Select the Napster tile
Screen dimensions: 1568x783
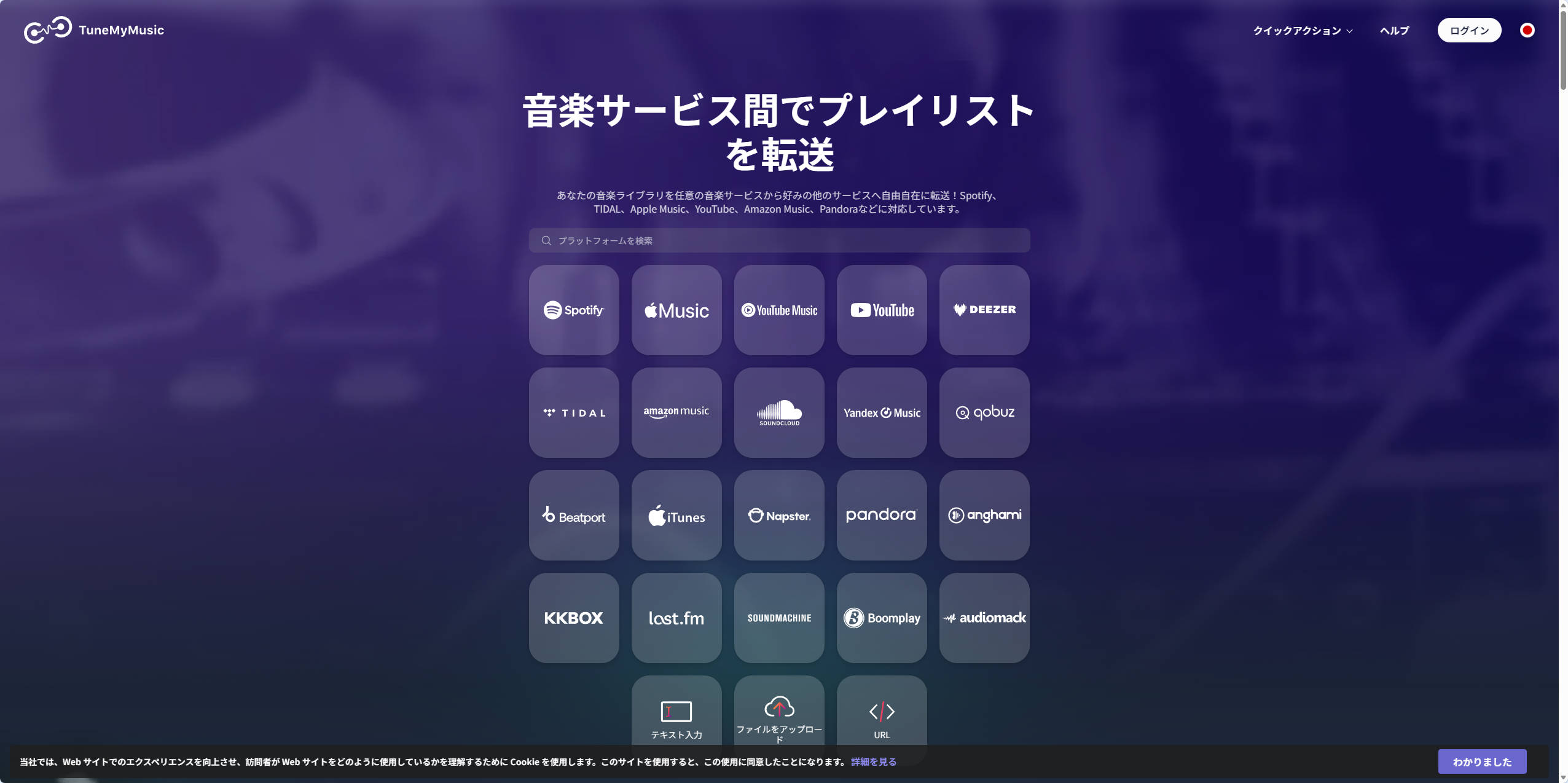tap(779, 515)
